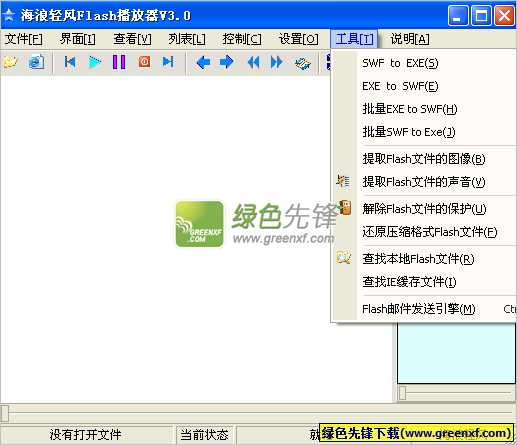Click the playback progress slider at bottom
Screen dimensions: 517x445
(x=258, y=413)
